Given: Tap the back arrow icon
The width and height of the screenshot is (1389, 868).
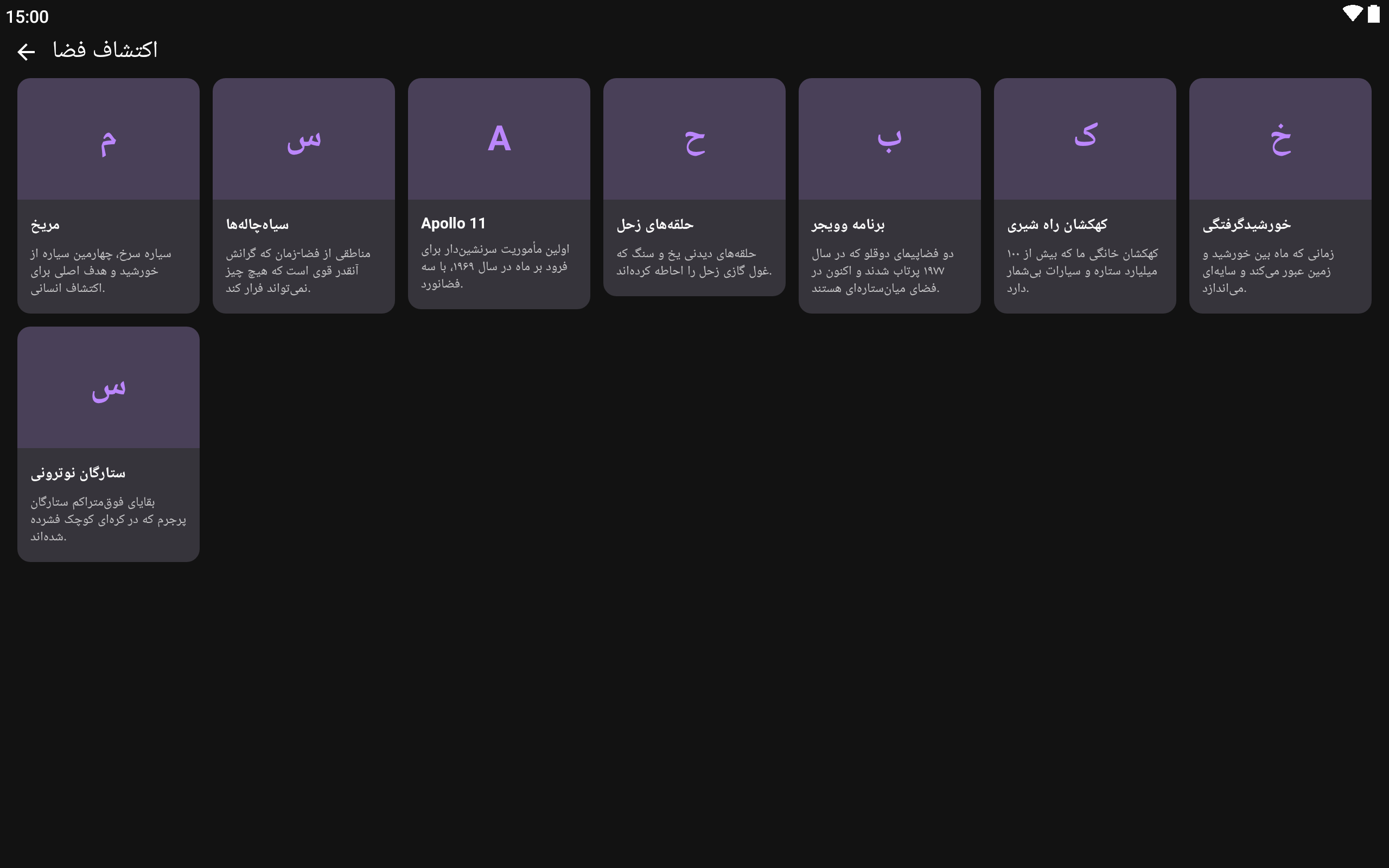Looking at the screenshot, I should [26, 52].
